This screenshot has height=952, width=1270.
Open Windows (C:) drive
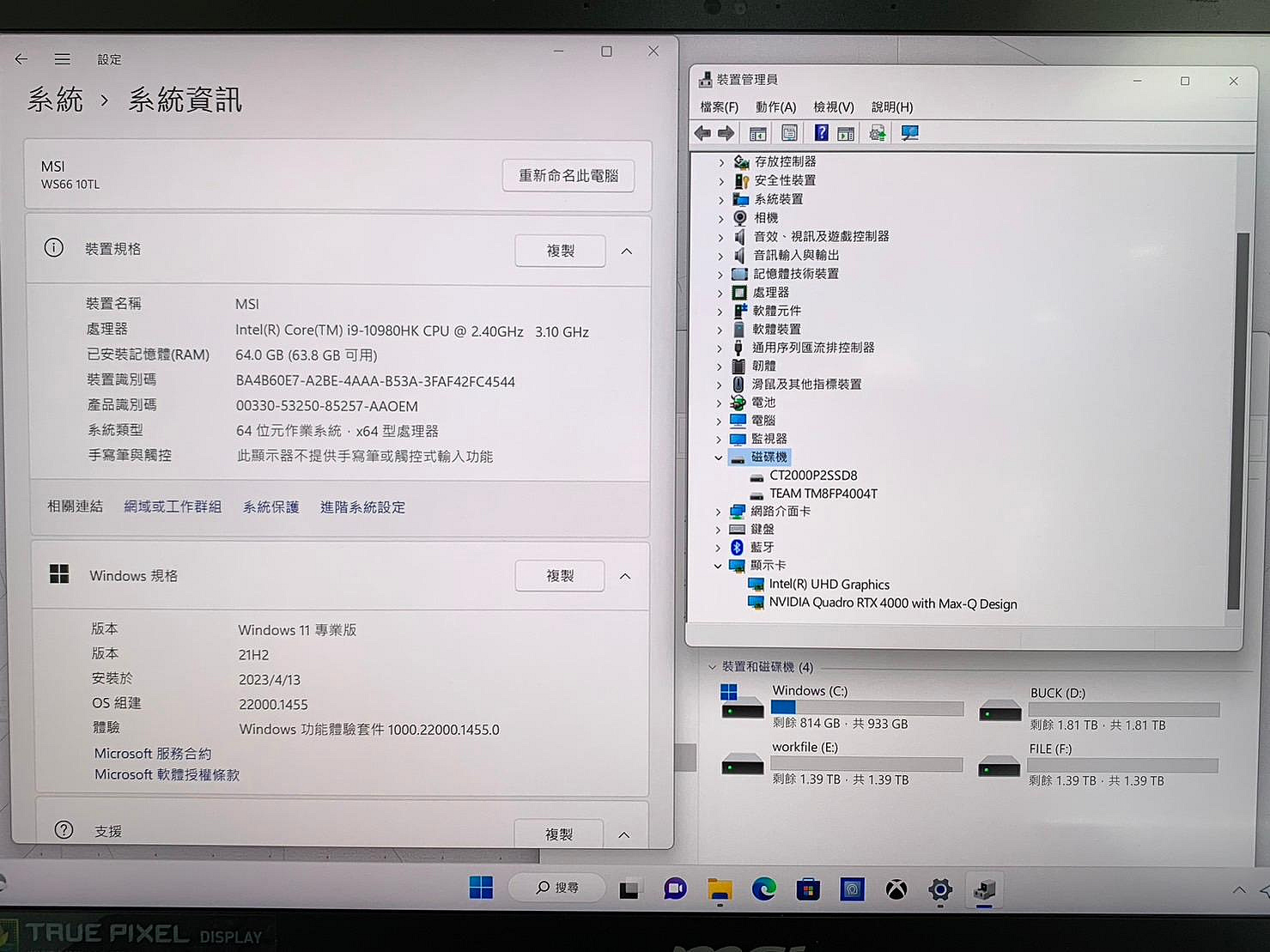tap(842, 707)
